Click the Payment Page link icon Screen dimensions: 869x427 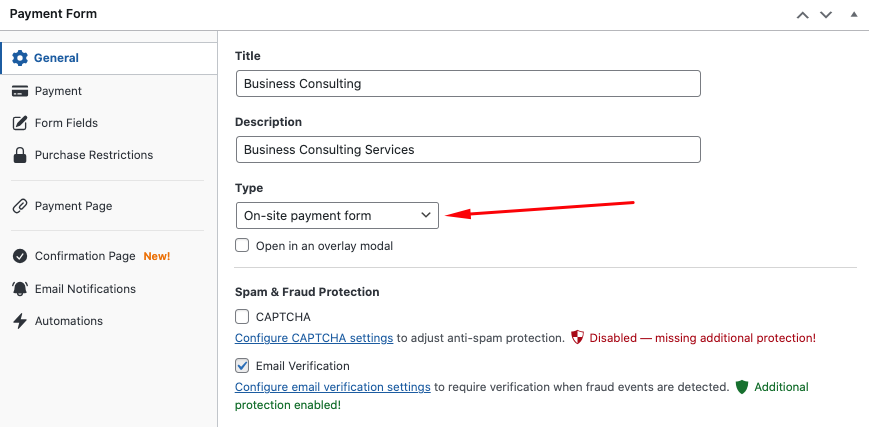[19, 206]
